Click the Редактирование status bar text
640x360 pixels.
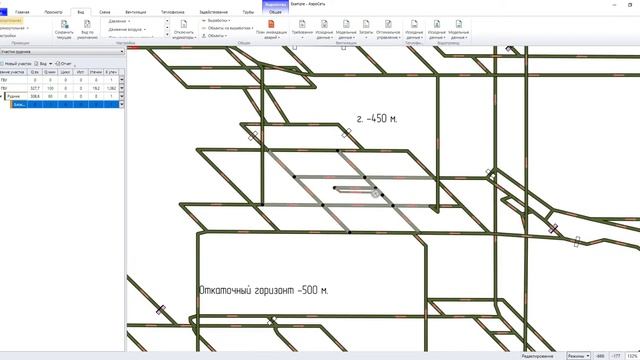[537, 356]
